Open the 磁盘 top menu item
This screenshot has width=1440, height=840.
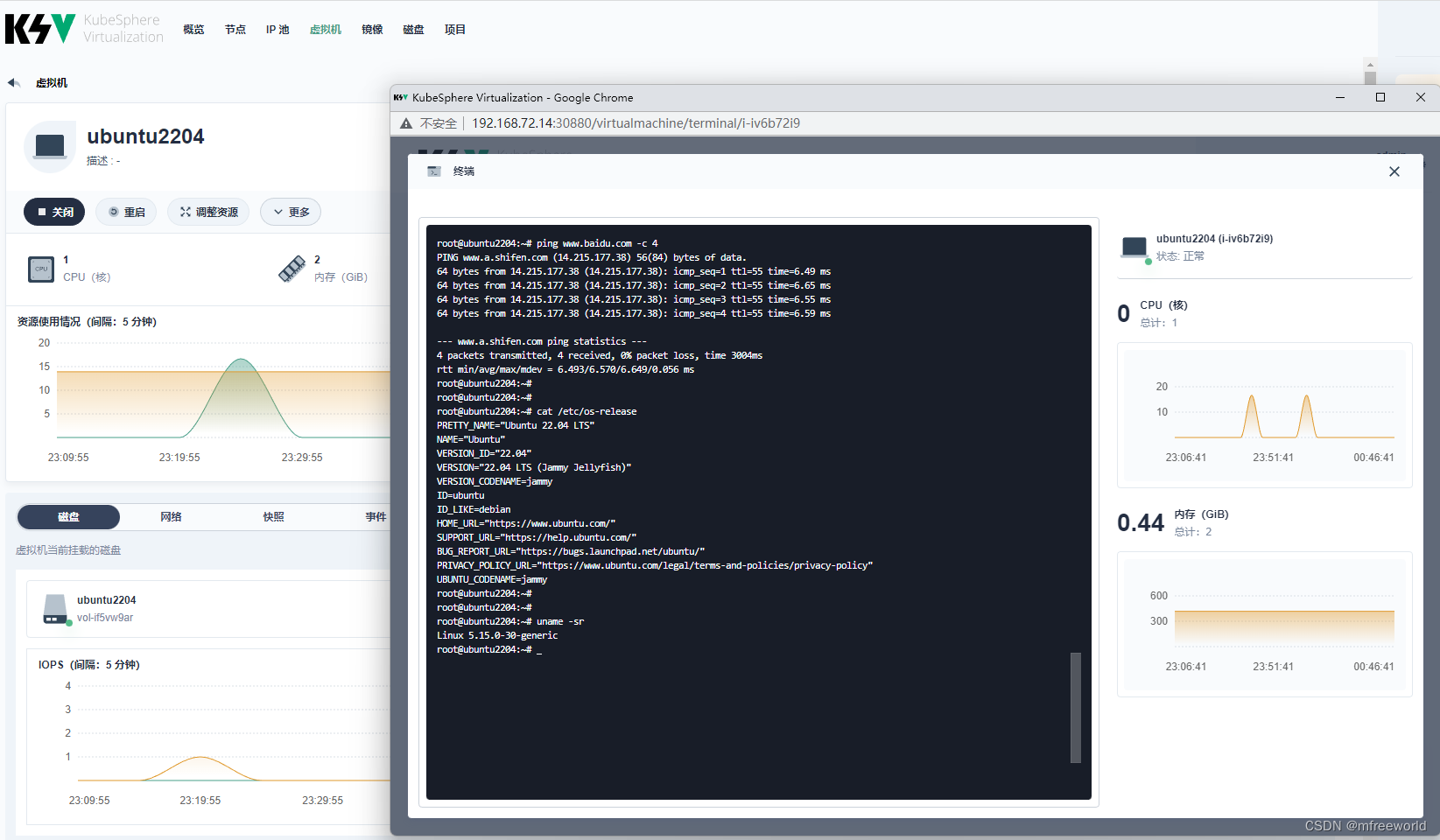pyautogui.click(x=413, y=30)
